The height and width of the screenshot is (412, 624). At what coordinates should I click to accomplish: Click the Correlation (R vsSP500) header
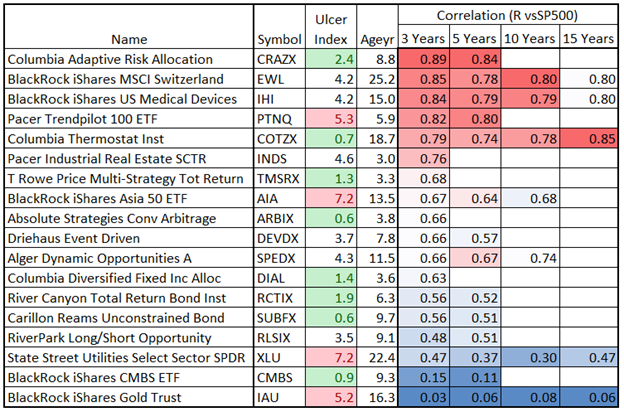click(506, 15)
